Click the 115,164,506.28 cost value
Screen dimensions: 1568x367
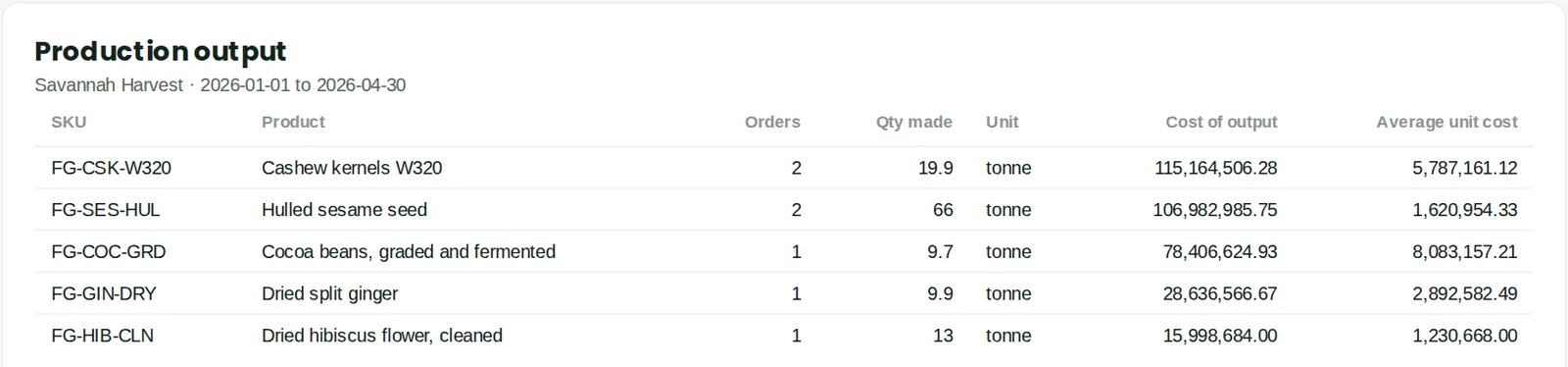pyautogui.click(x=1215, y=168)
